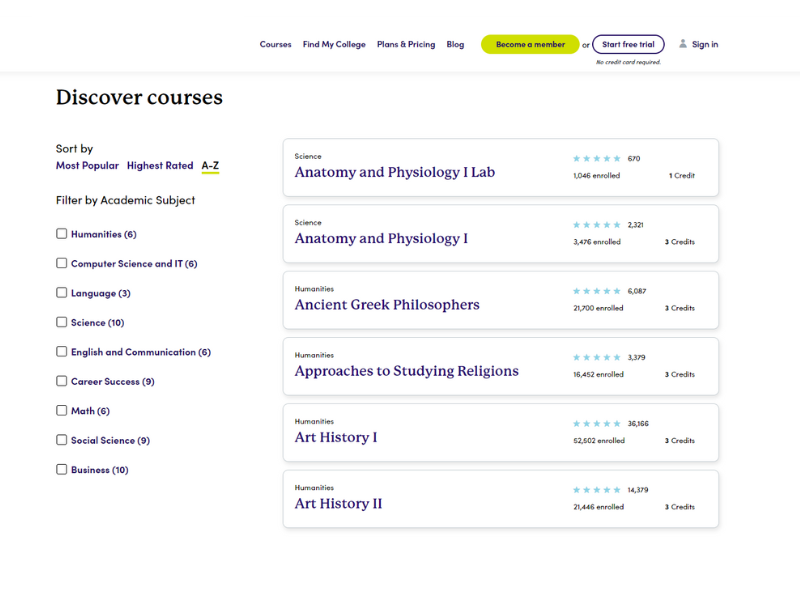Enable the Science filter checkbox
Screen dimensions: 800x600
61,322
